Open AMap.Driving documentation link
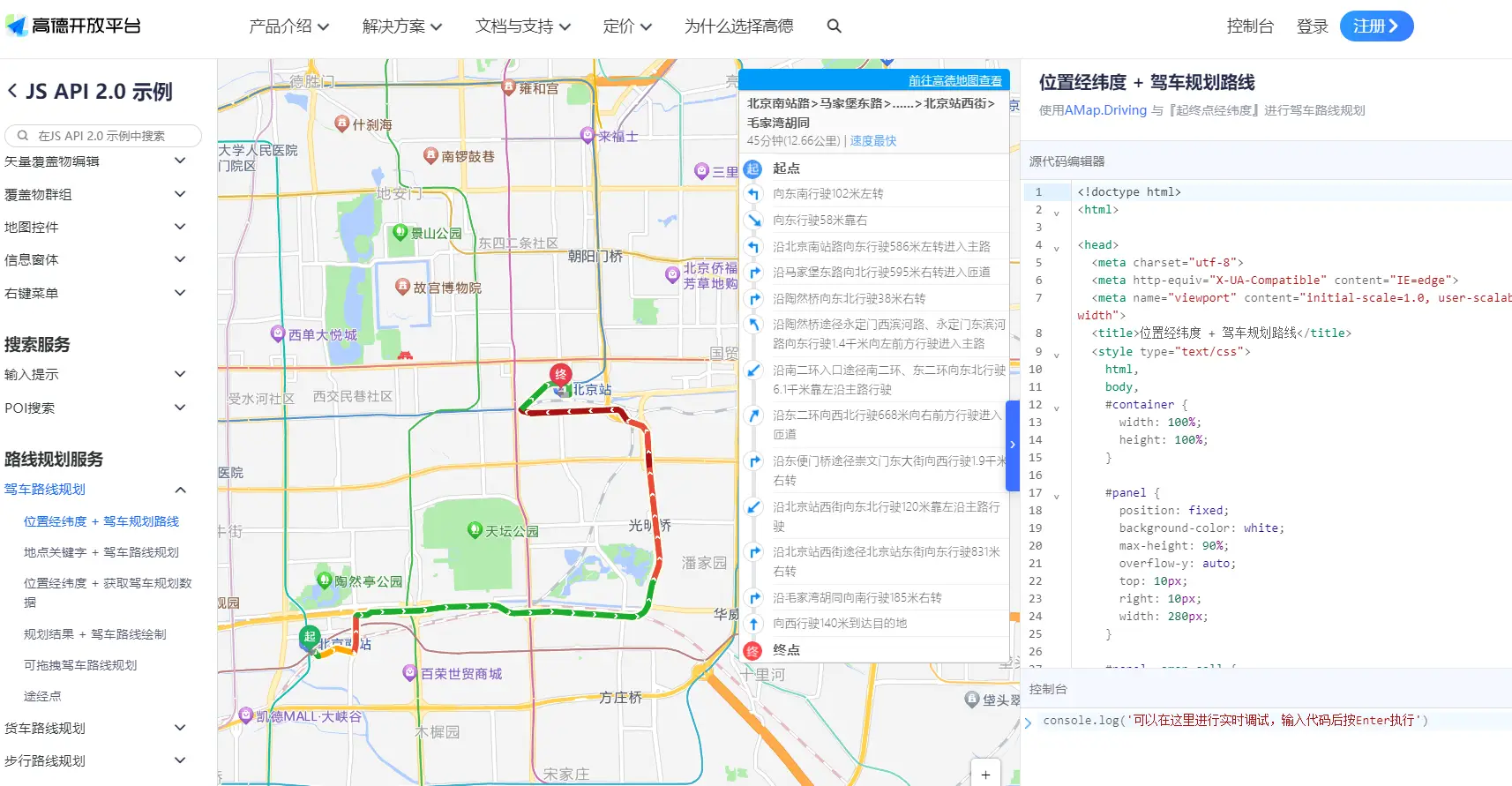 pyautogui.click(x=1105, y=110)
